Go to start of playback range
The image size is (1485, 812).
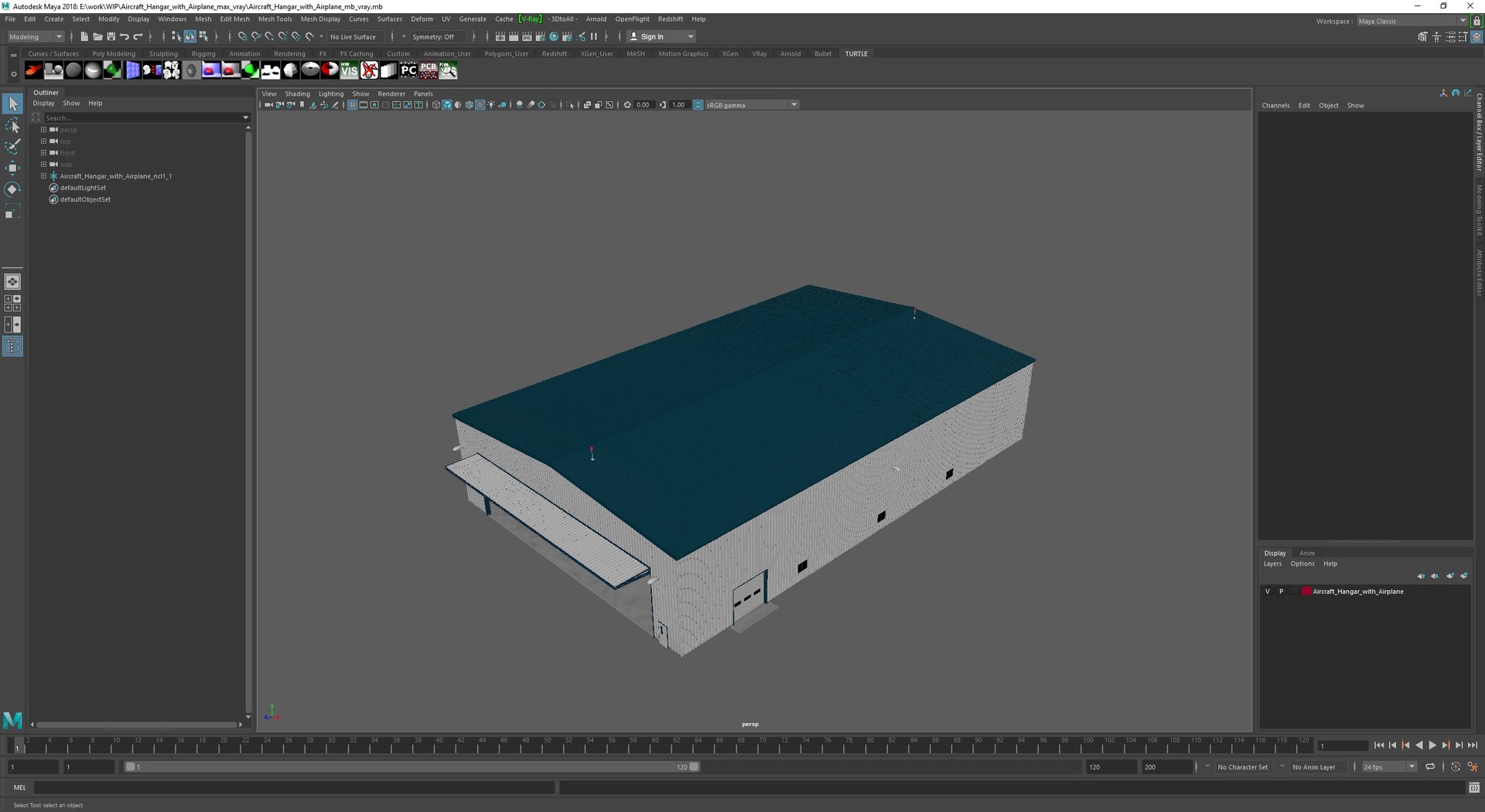(1379, 745)
